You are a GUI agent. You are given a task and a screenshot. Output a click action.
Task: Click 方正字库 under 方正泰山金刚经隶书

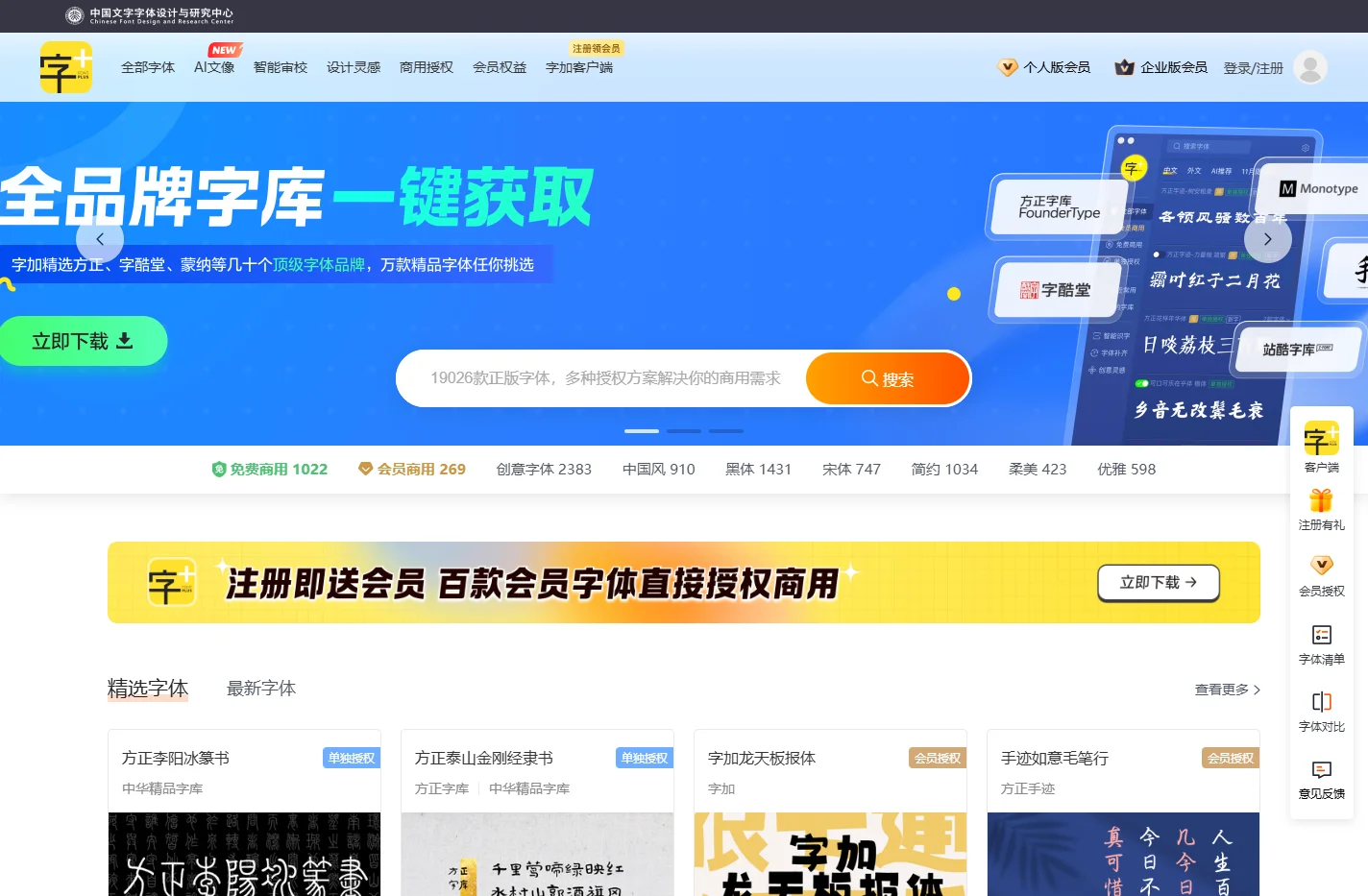[x=442, y=788]
